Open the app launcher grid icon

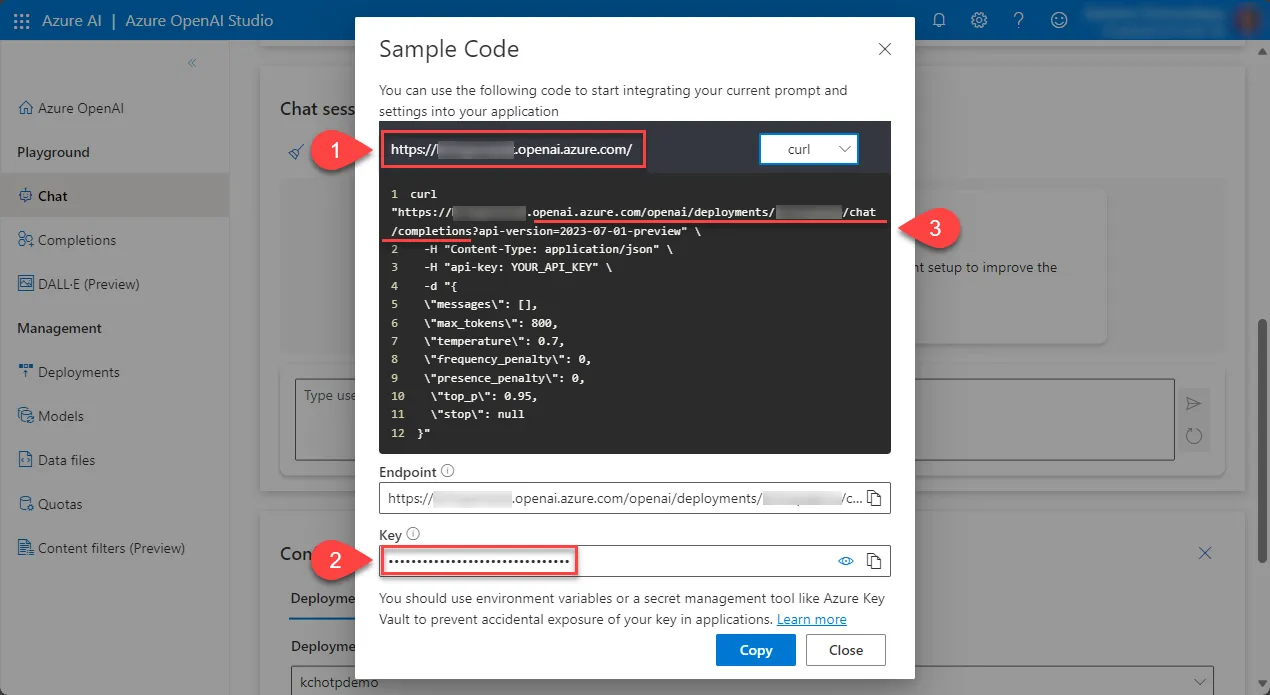(22, 21)
